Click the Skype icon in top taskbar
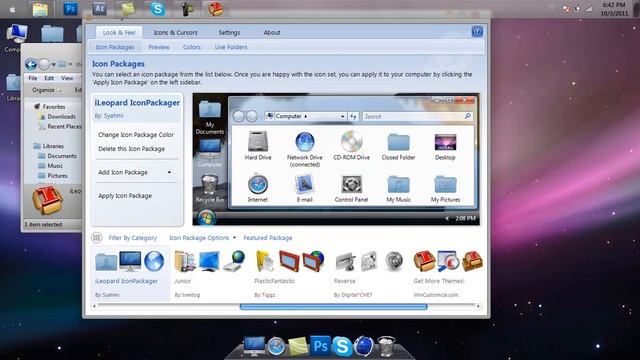This screenshot has width=640, height=360. click(x=158, y=9)
